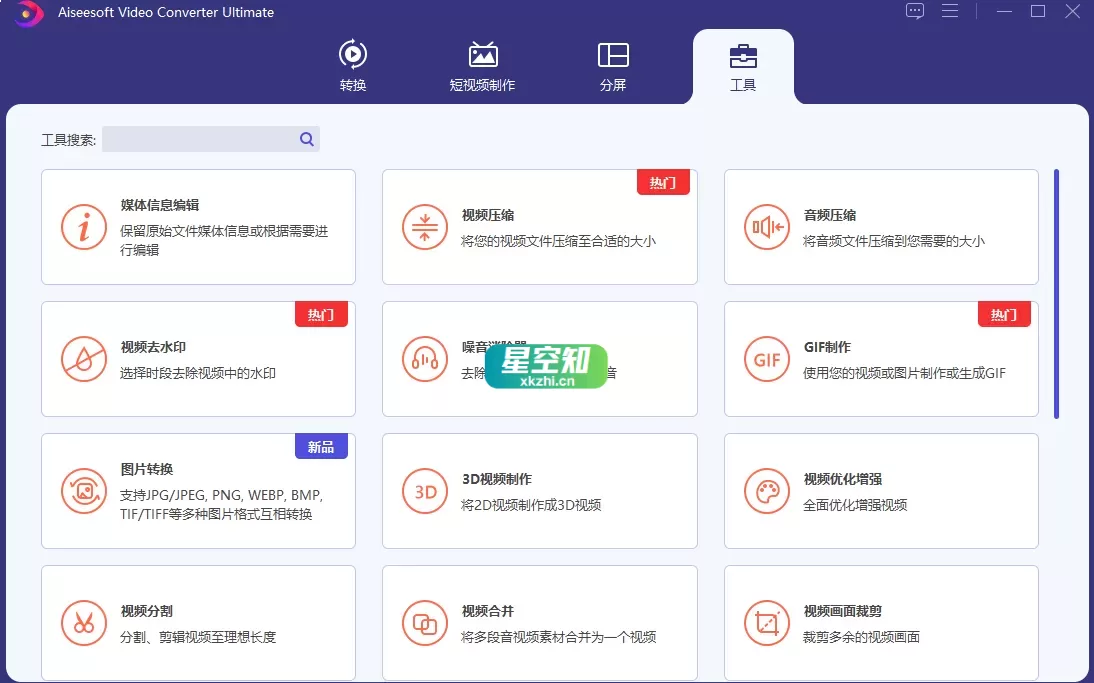The image size is (1094, 683).
Task: Select the GIF制作 maker tool icon
Action: 766,359
